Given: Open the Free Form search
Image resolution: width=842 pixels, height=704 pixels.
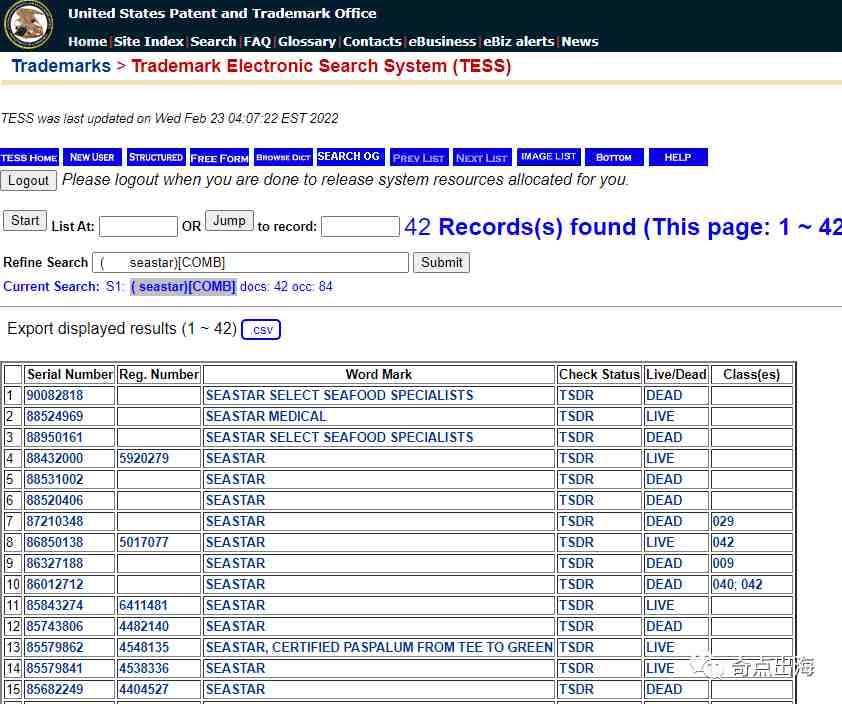Looking at the screenshot, I should click(219, 157).
